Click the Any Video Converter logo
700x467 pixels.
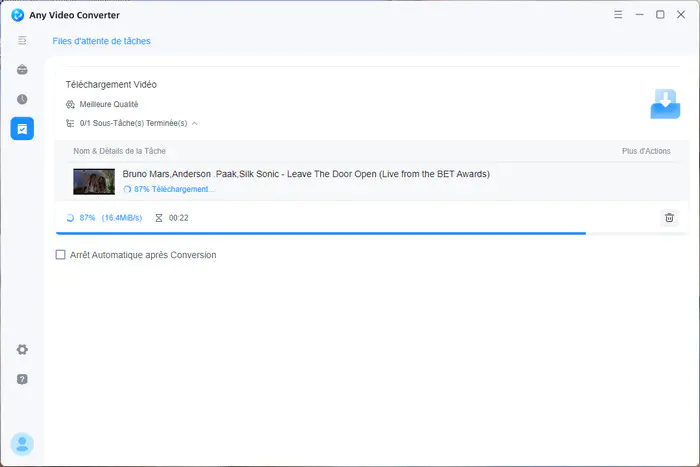pyautogui.click(x=18, y=14)
